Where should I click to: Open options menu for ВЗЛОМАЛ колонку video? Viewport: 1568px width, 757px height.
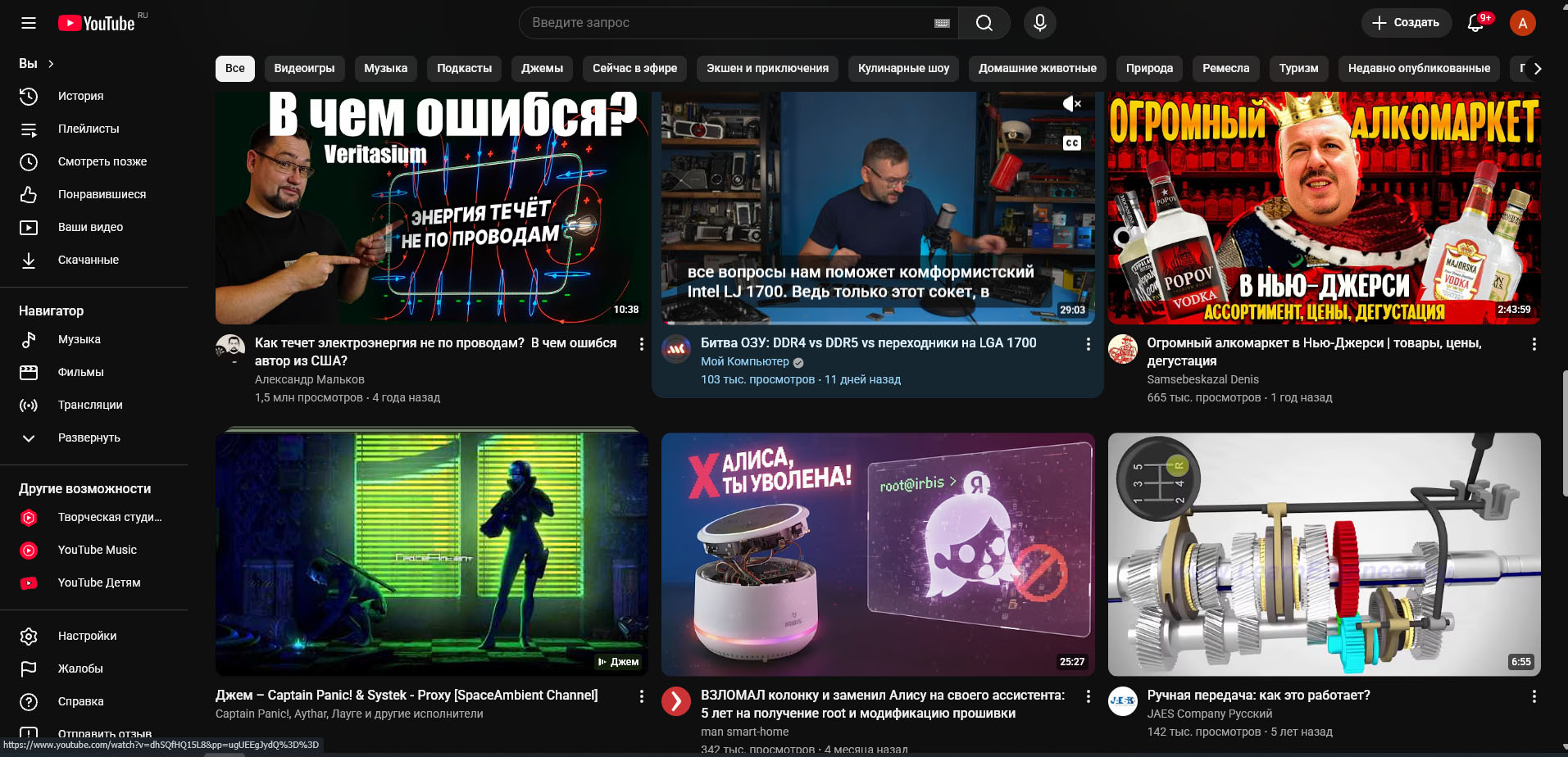point(1088,696)
